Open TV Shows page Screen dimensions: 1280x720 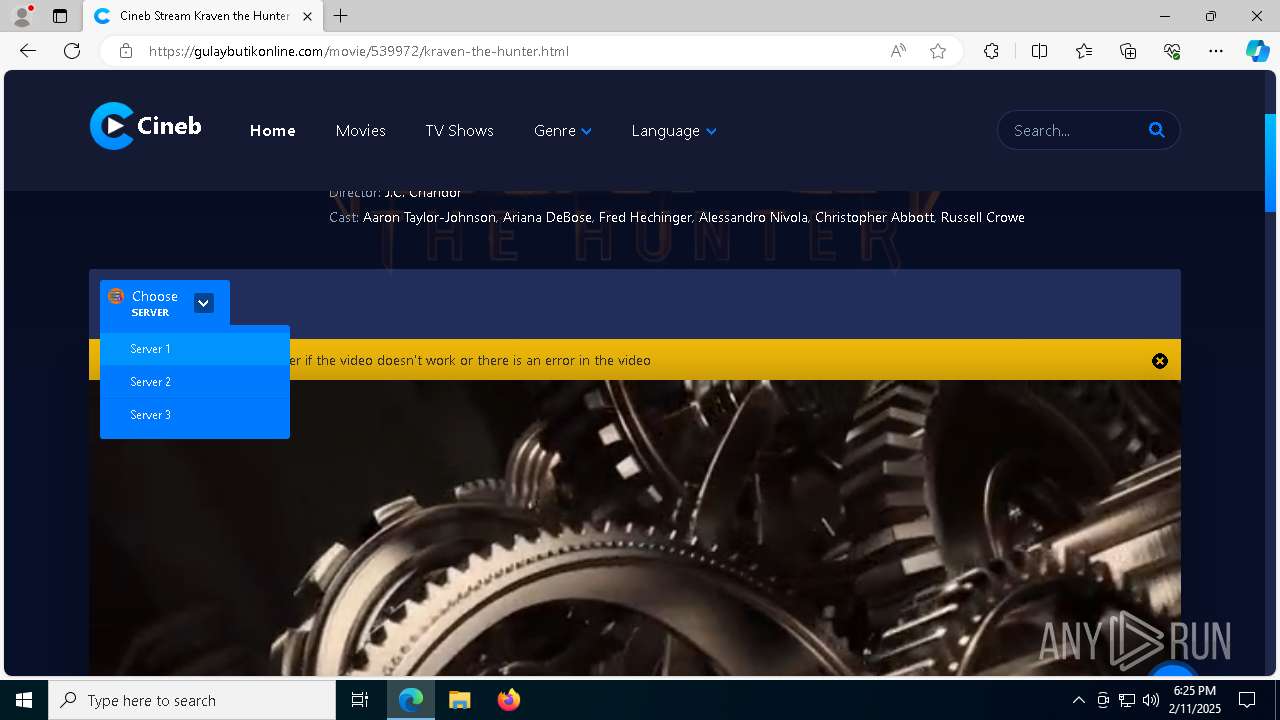[459, 131]
